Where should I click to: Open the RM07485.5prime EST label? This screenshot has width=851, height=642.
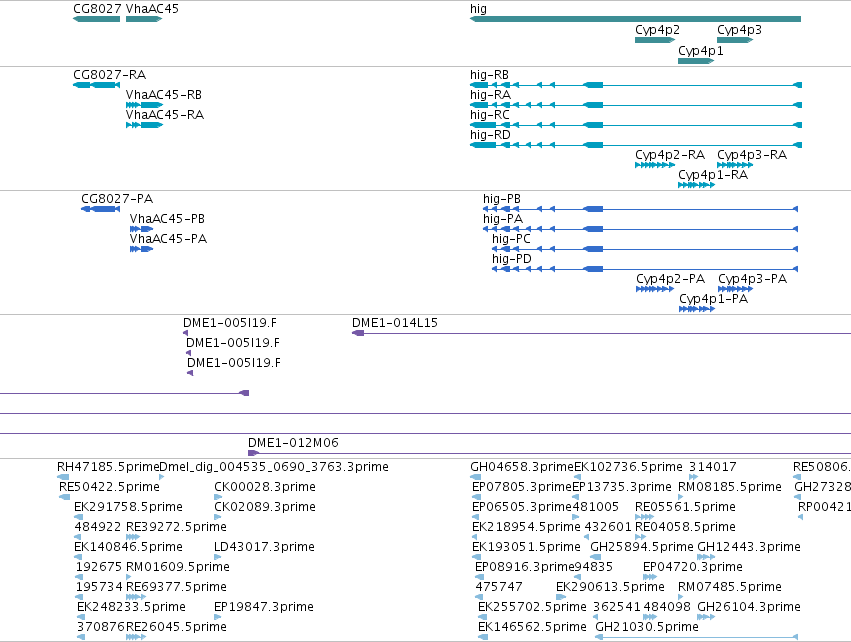tap(730, 587)
